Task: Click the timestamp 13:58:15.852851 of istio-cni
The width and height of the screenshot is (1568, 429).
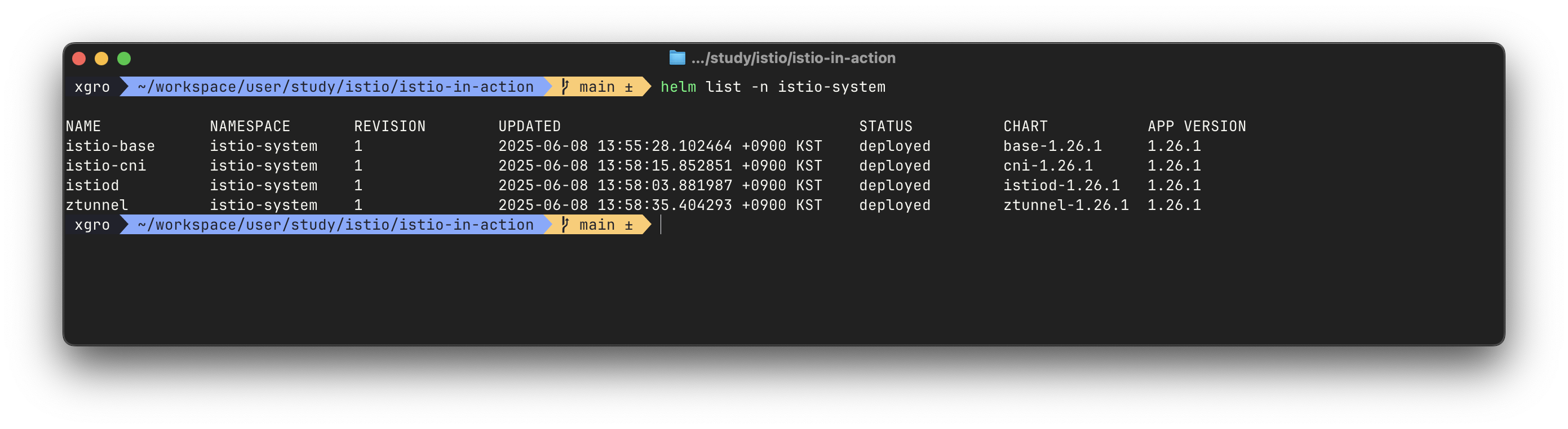Action: coord(665,166)
